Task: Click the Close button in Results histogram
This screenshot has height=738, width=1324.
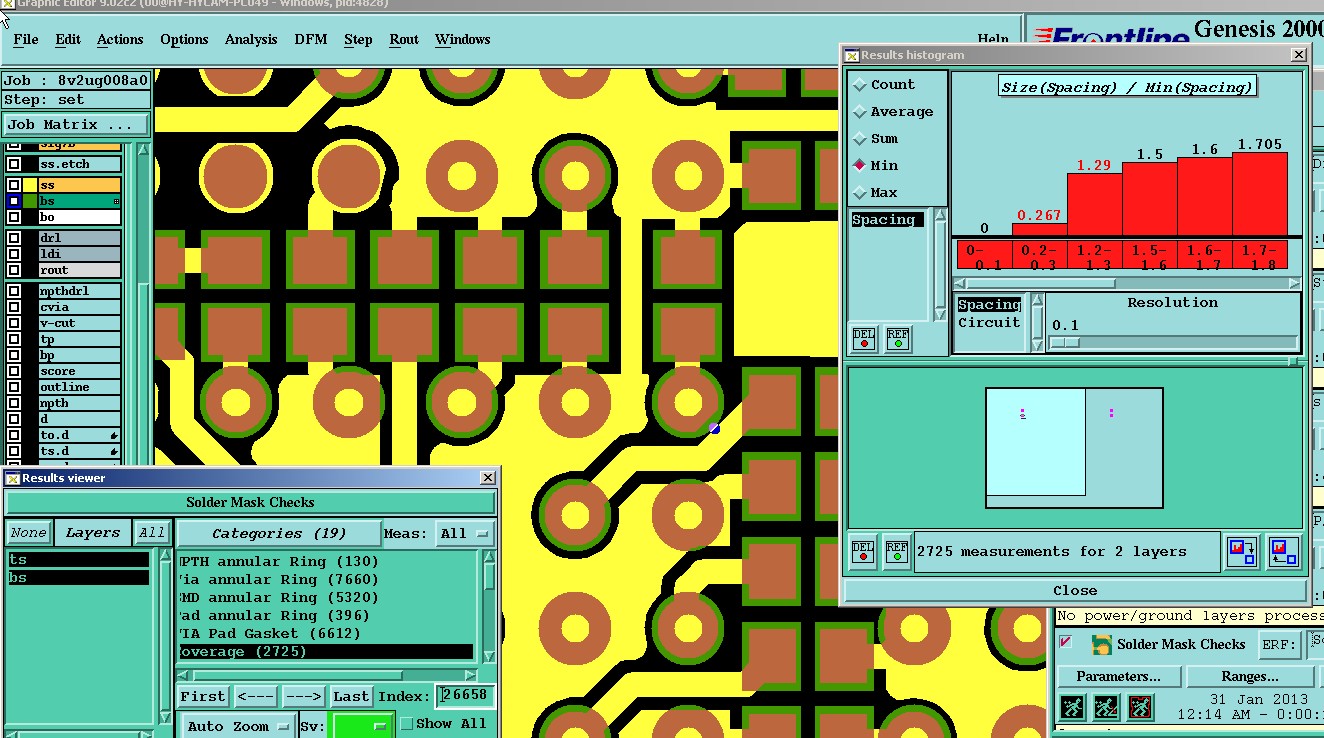Action: pos(1075,591)
